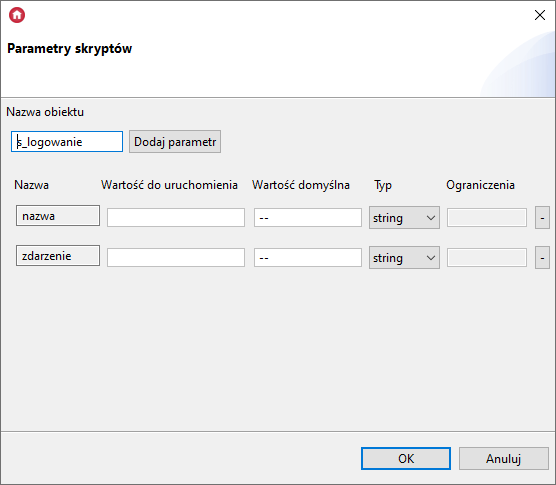Click Wartość domyślna field in nazwa row
The image size is (556, 485).
[x=308, y=217]
